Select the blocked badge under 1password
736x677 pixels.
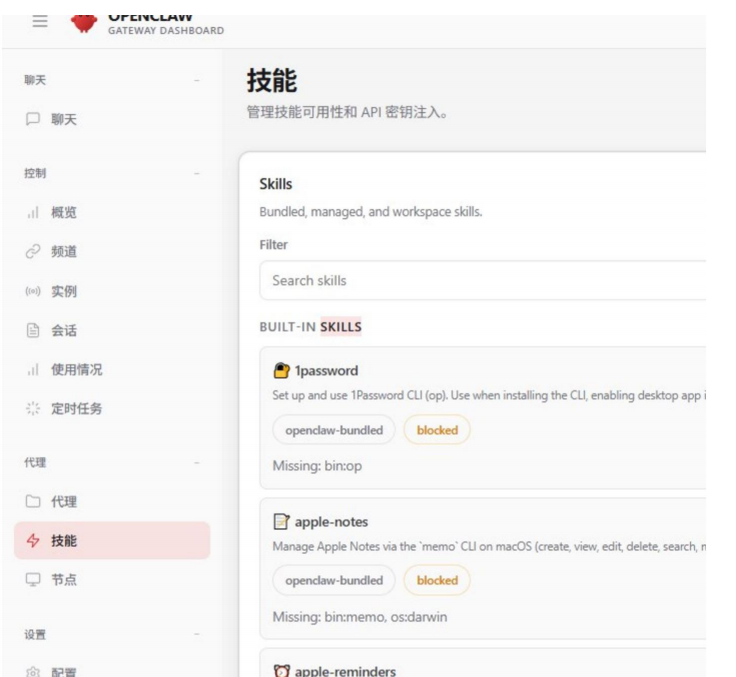[x=437, y=430]
